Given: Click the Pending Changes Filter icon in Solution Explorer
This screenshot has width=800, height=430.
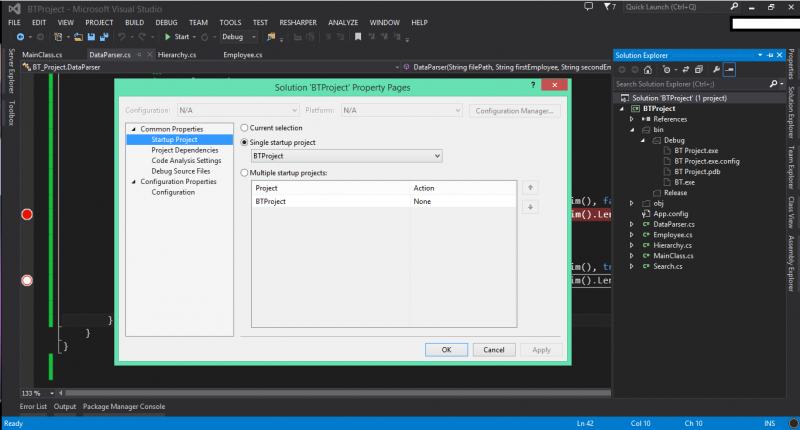Looking at the screenshot, I should (666, 70).
